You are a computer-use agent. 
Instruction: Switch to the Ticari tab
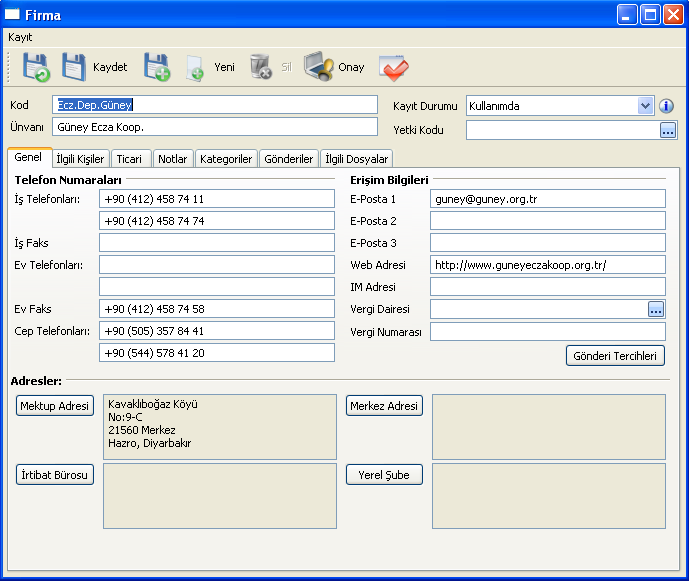[x=129, y=159]
